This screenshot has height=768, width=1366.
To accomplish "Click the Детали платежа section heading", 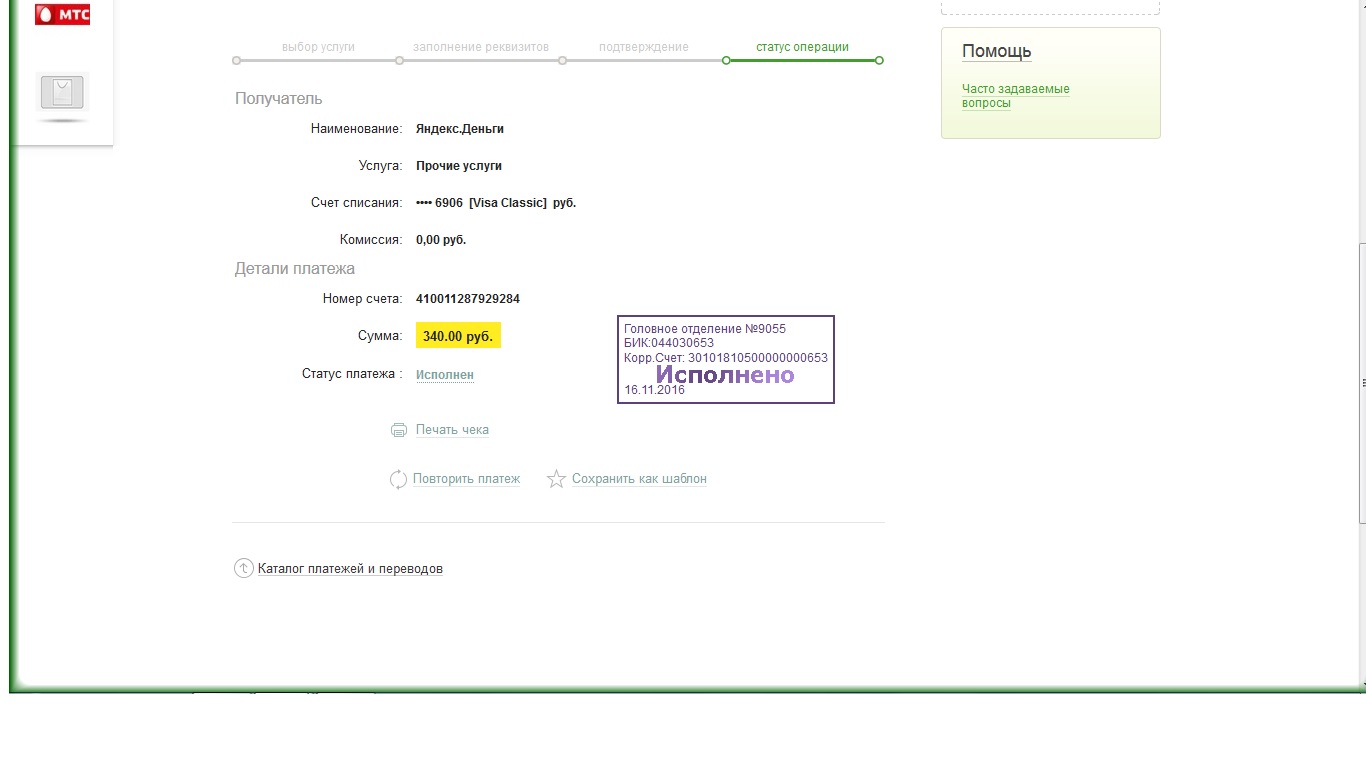I will [x=295, y=269].
